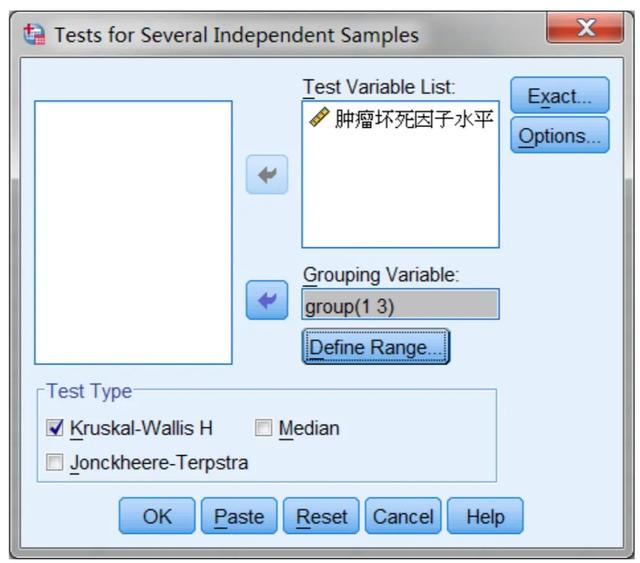The height and width of the screenshot is (563, 640).
Task: Click the blue arrow beside Grouping Variable
Action: point(267,300)
